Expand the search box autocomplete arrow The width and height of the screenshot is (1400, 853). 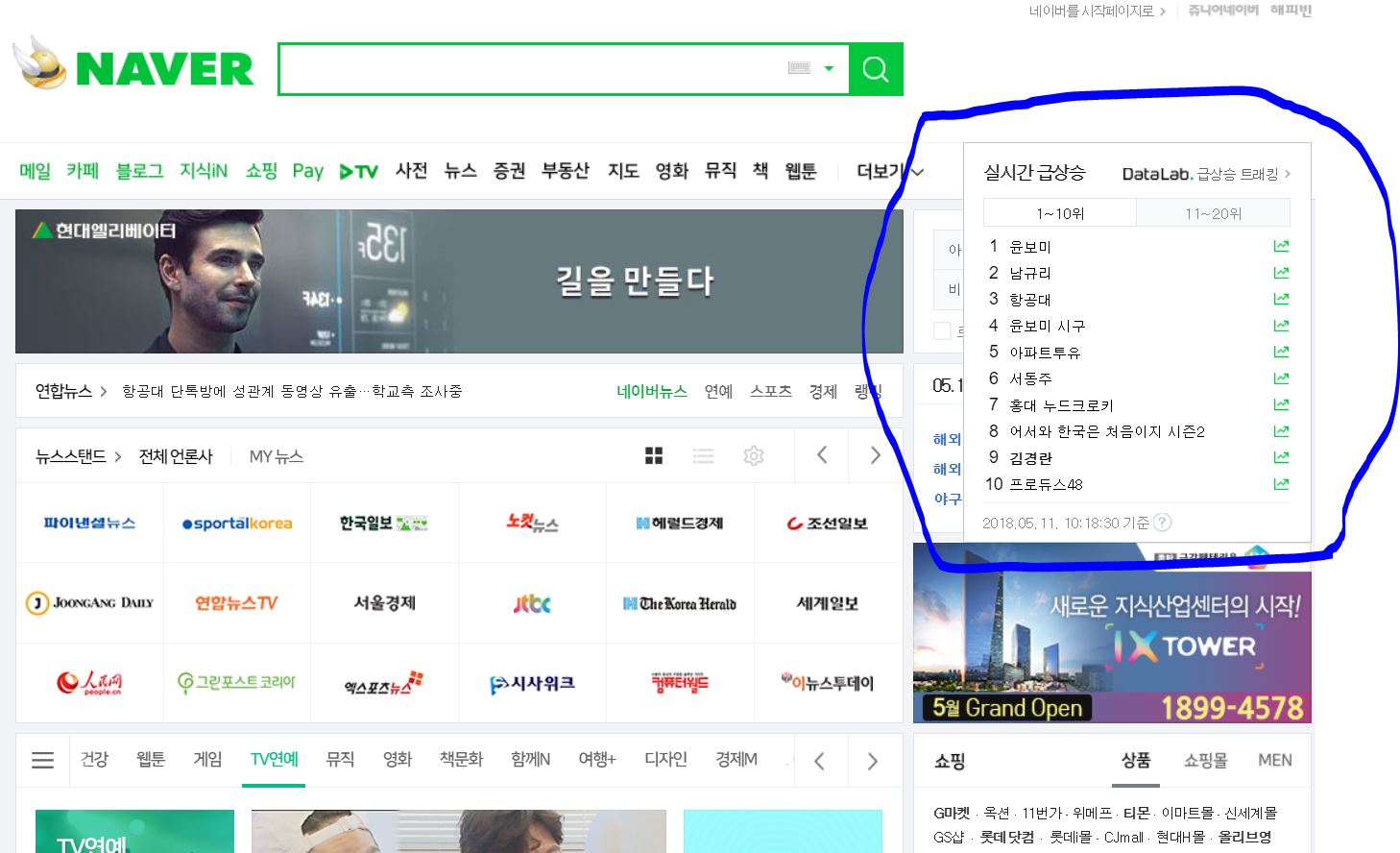829,68
